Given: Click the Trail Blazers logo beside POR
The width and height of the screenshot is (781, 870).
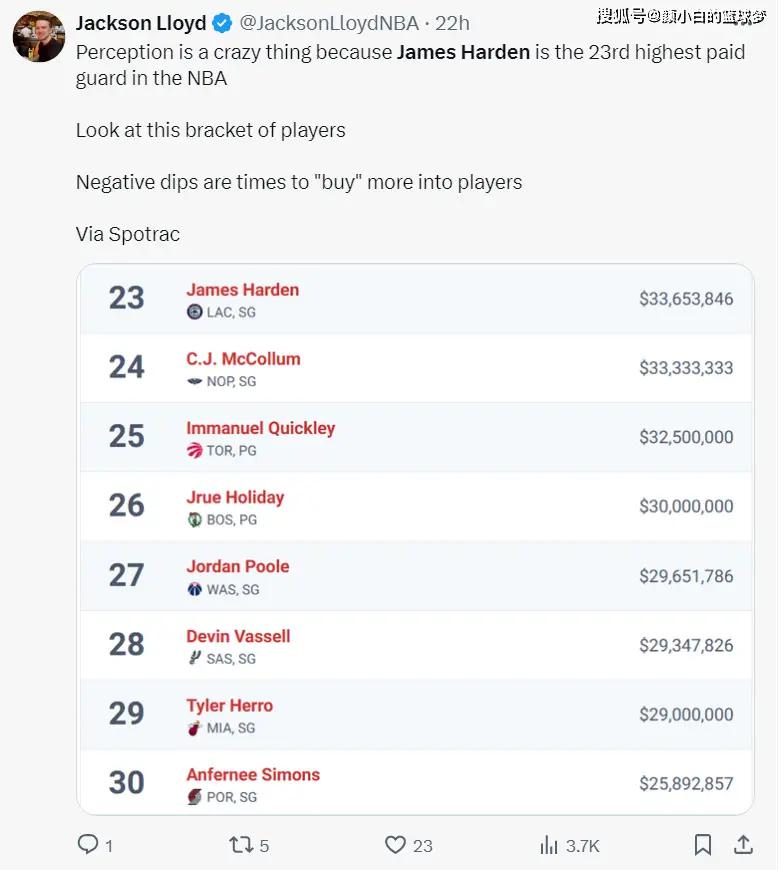Looking at the screenshot, I should click(194, 797).
